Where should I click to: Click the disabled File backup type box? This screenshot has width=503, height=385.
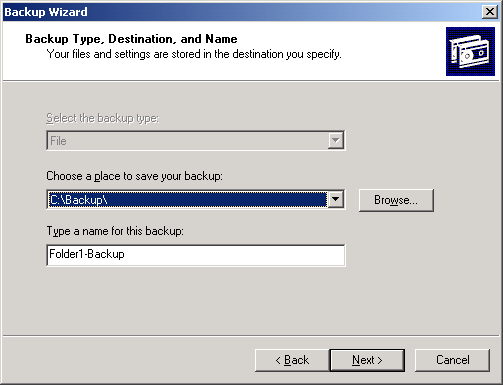188,140
